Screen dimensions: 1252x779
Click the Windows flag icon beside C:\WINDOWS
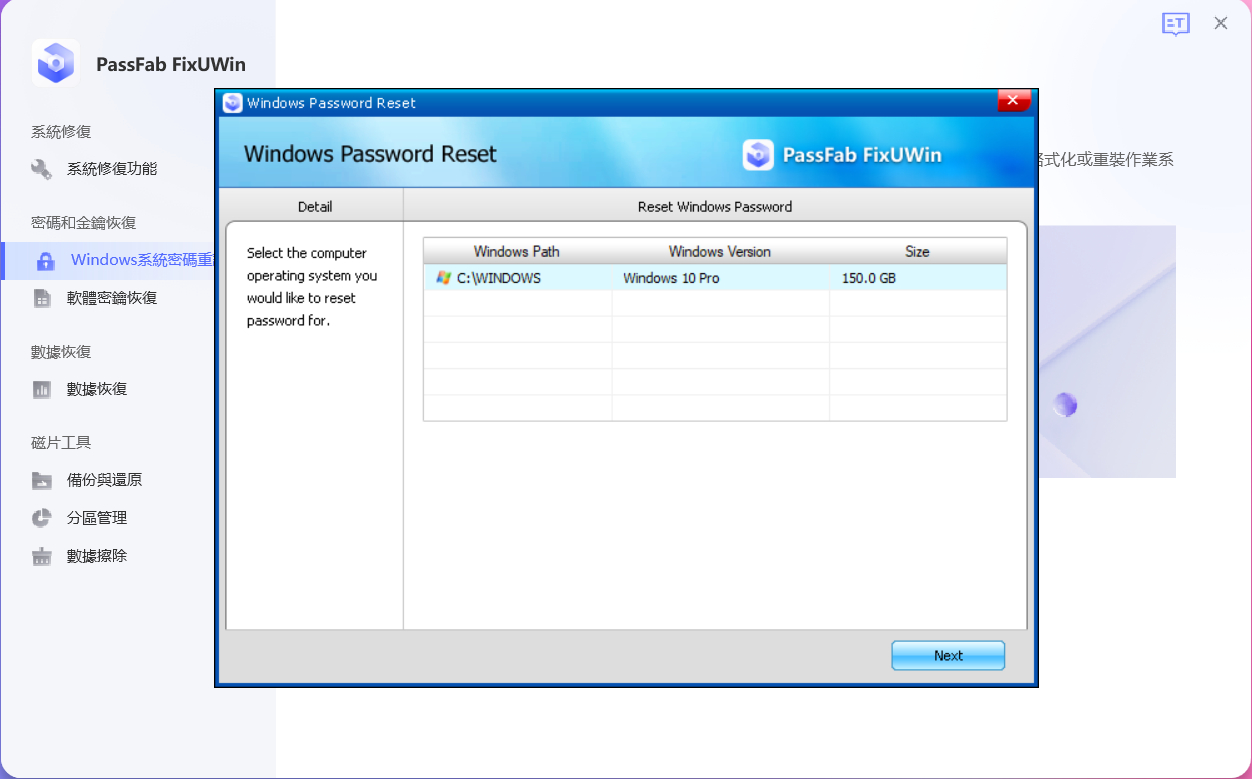[x=443, y=278]
